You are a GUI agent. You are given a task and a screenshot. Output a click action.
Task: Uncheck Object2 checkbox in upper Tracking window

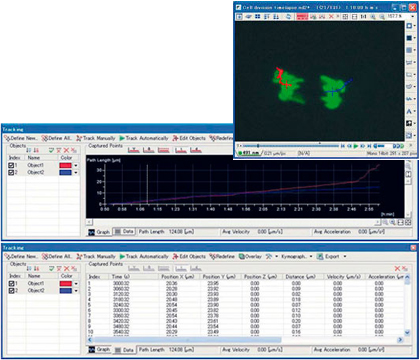pos(11,173)
